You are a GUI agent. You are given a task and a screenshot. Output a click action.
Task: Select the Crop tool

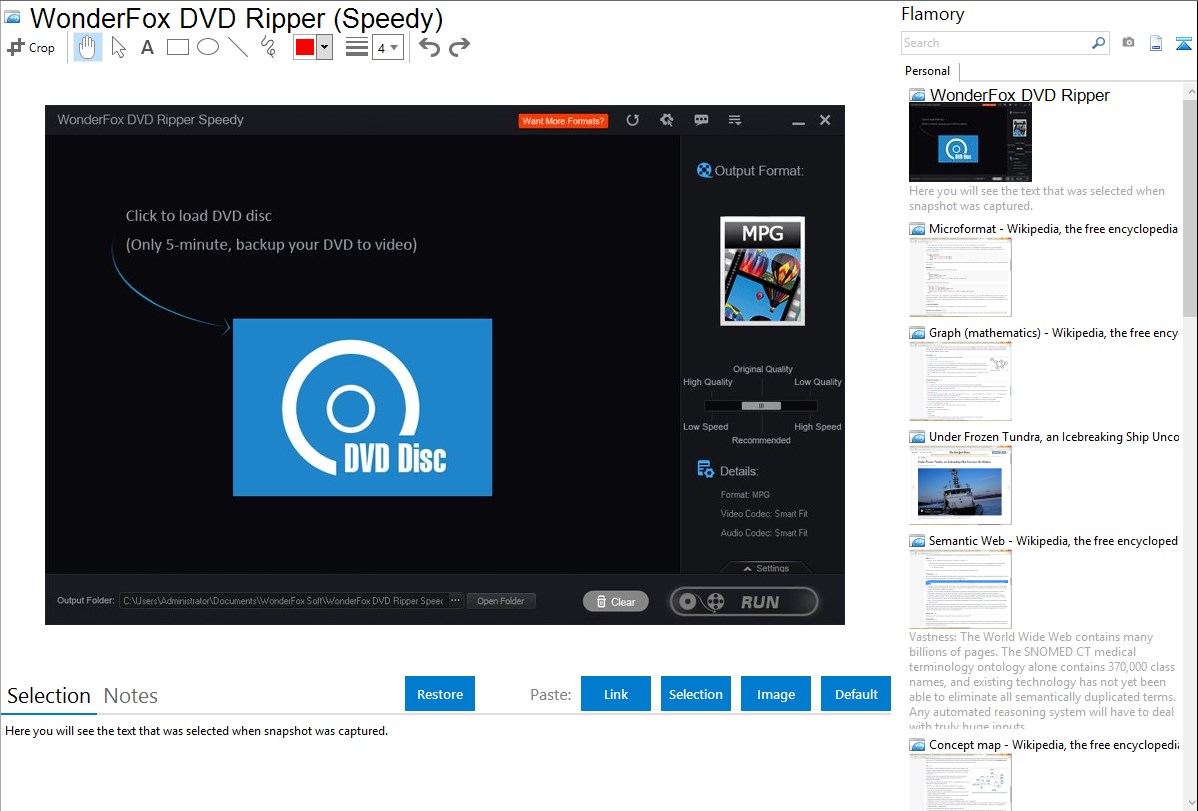point(31,47)
